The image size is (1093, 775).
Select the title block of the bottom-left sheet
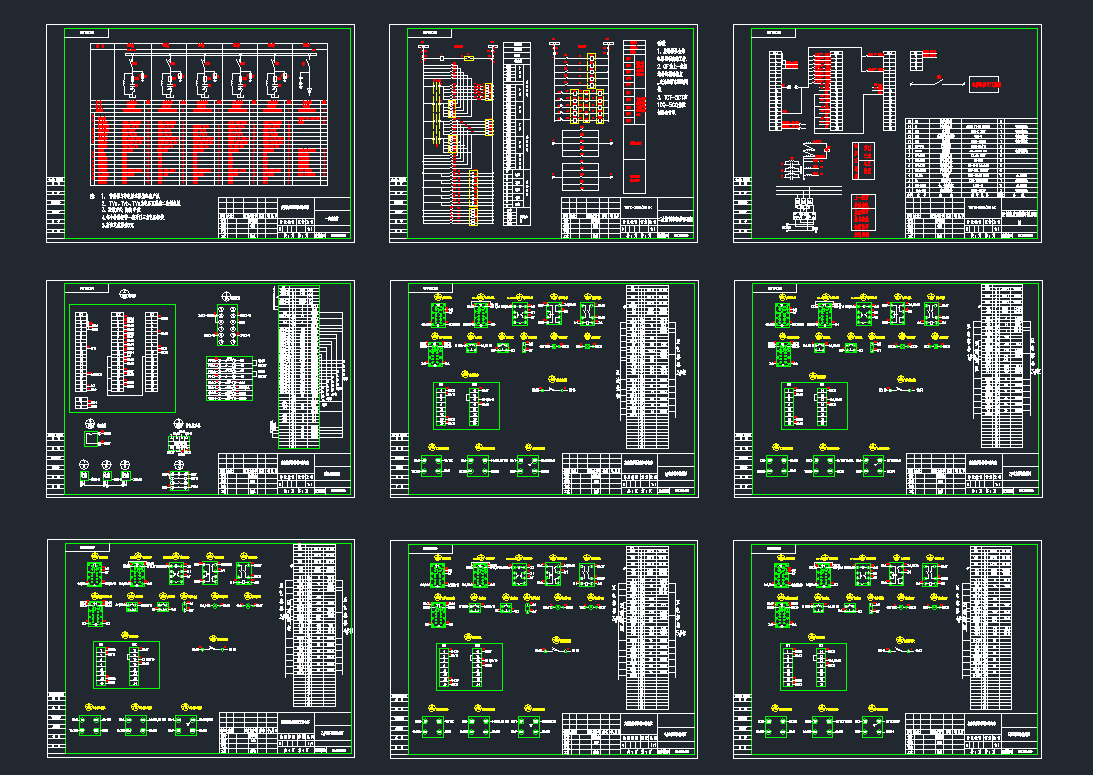coord(286,732)
